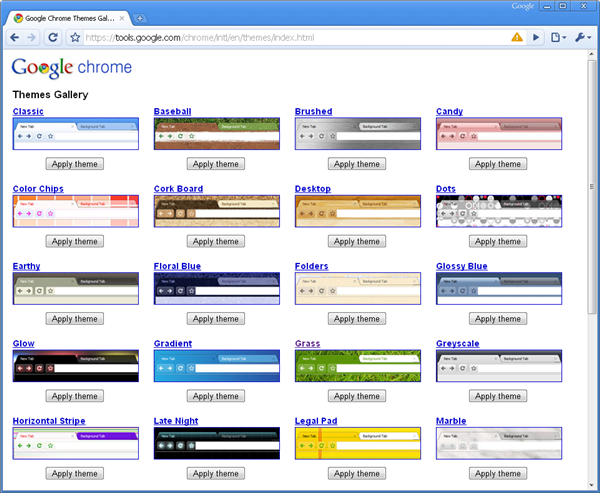Click the Legal Pad theme preview thumbnail
The height and width of the screenshot is (493, 600).
[x=358, y=443]
